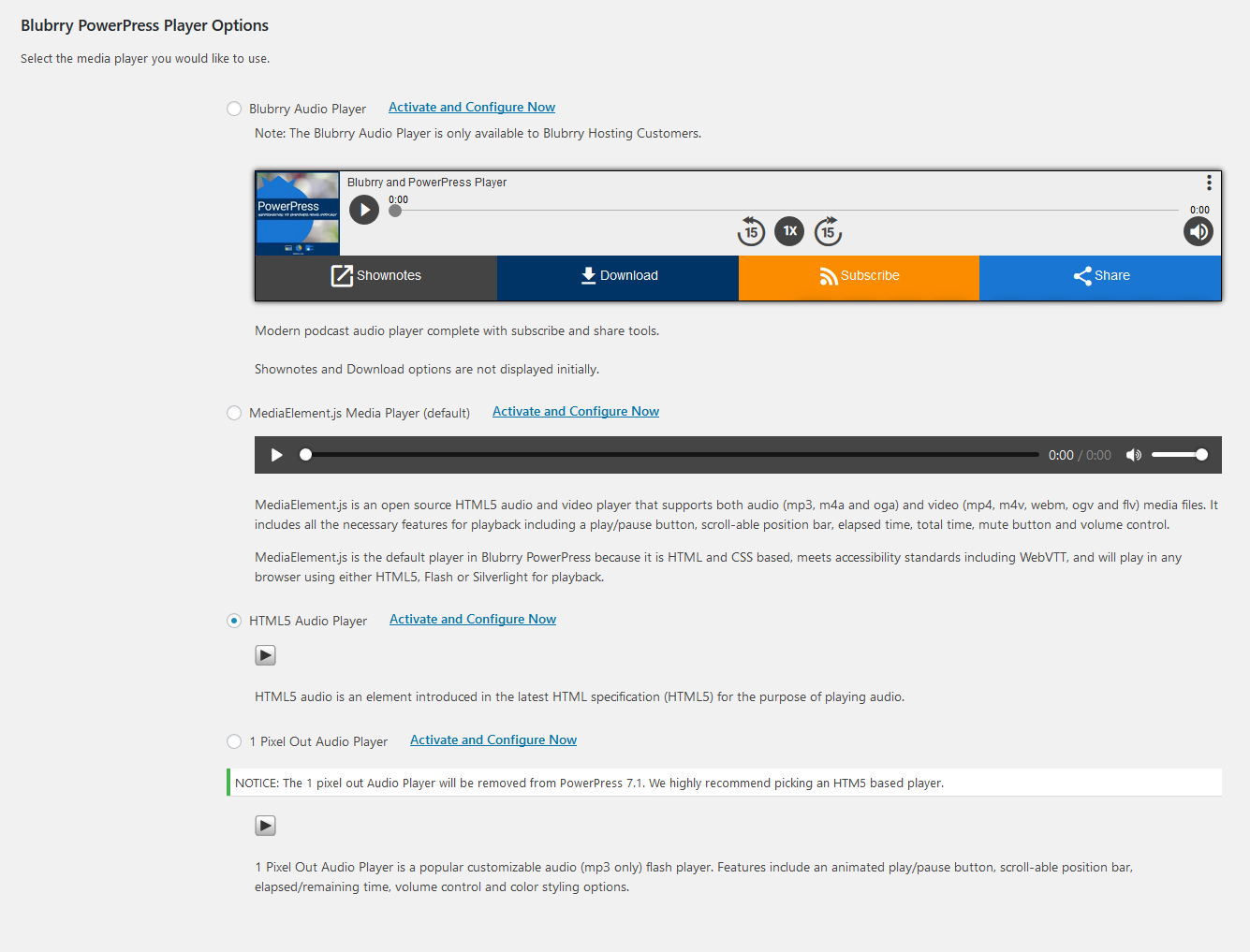Skip forward 15 seconds in Blubrry player
Image resolution: width=1250 pixels, height=952 pixels.
tap(828, 231)
